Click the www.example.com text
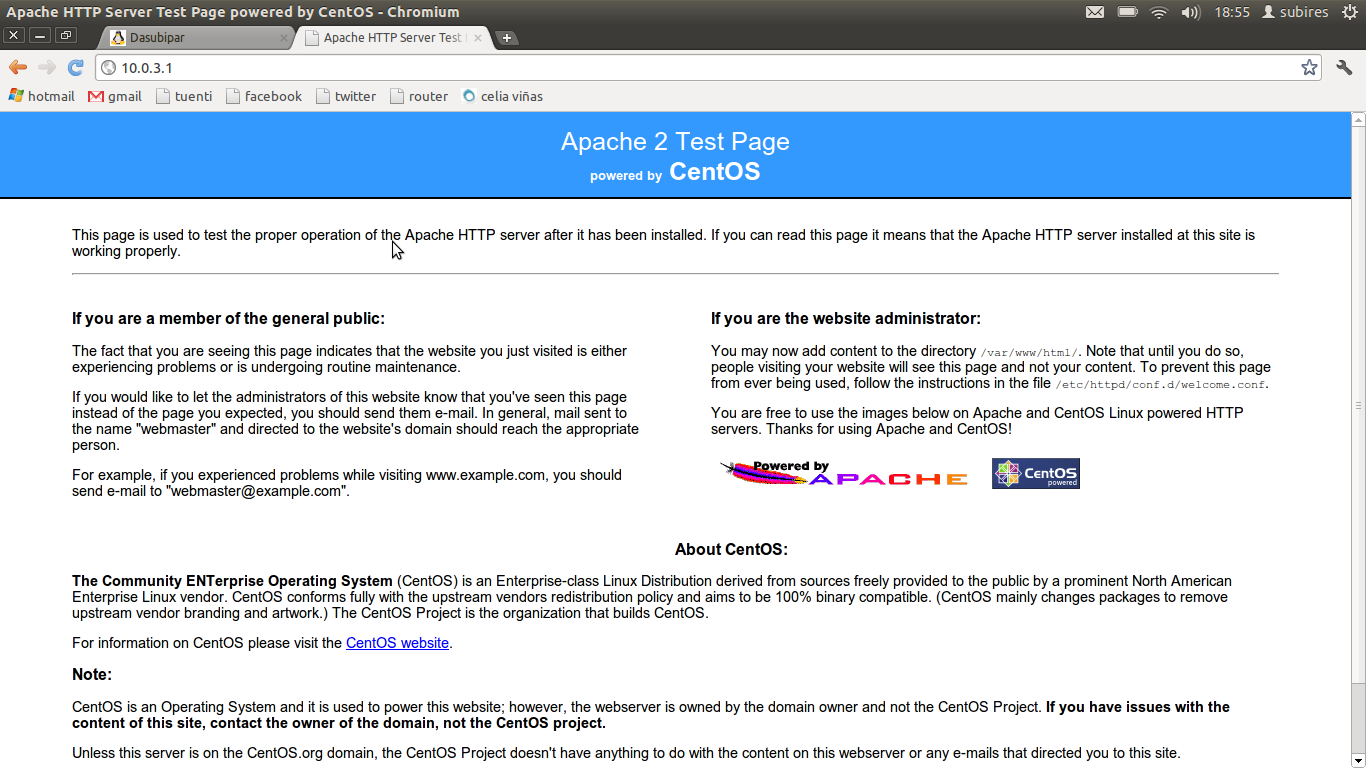Viewport: 1366px width, 768px height. [487, 475]
